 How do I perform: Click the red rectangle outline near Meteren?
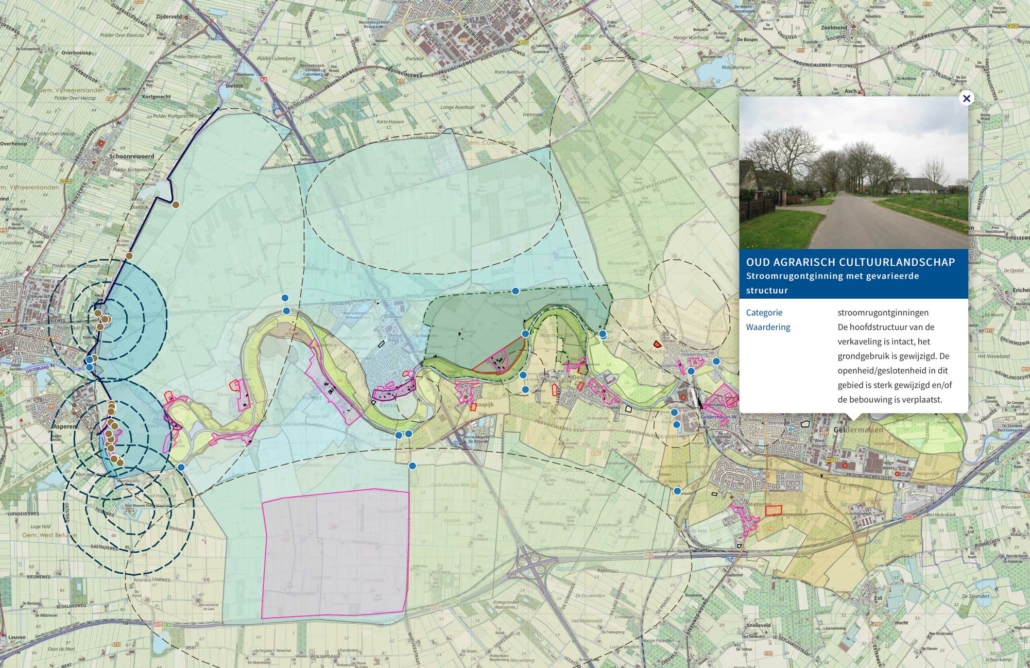pos(773,510)
